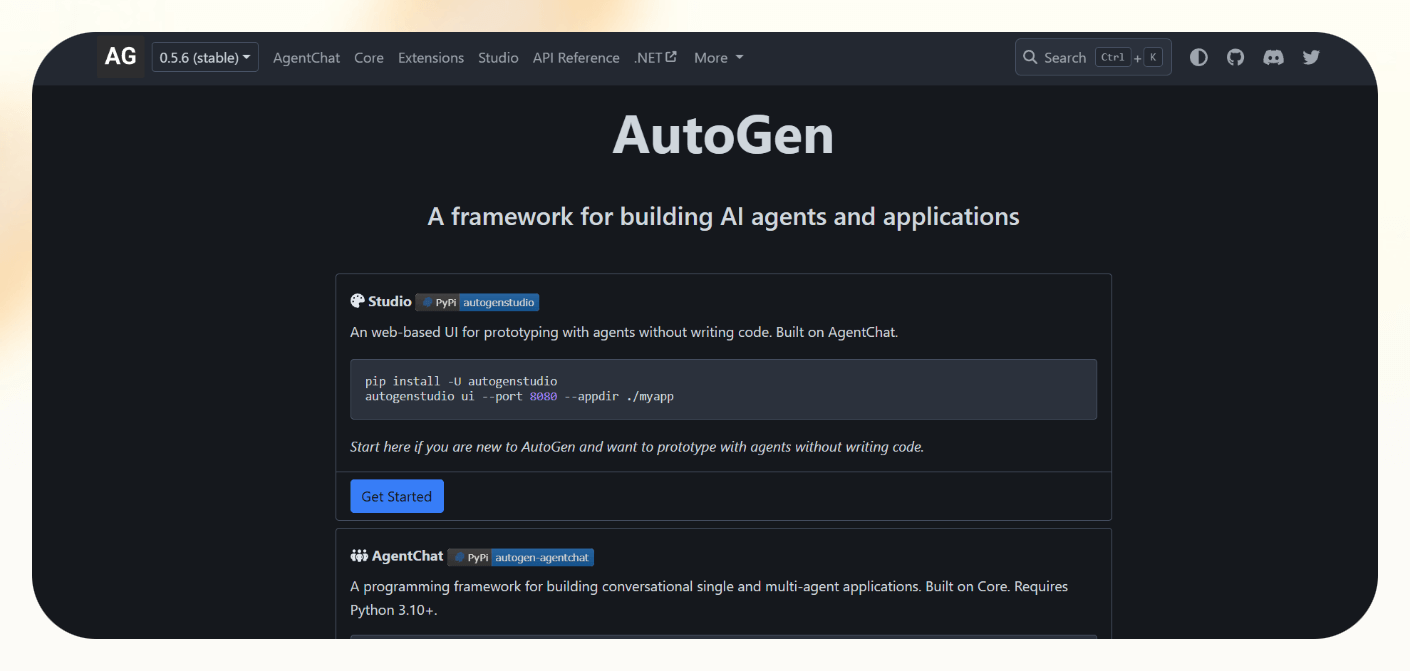Open the AgentChat nav link

point(307,58)
